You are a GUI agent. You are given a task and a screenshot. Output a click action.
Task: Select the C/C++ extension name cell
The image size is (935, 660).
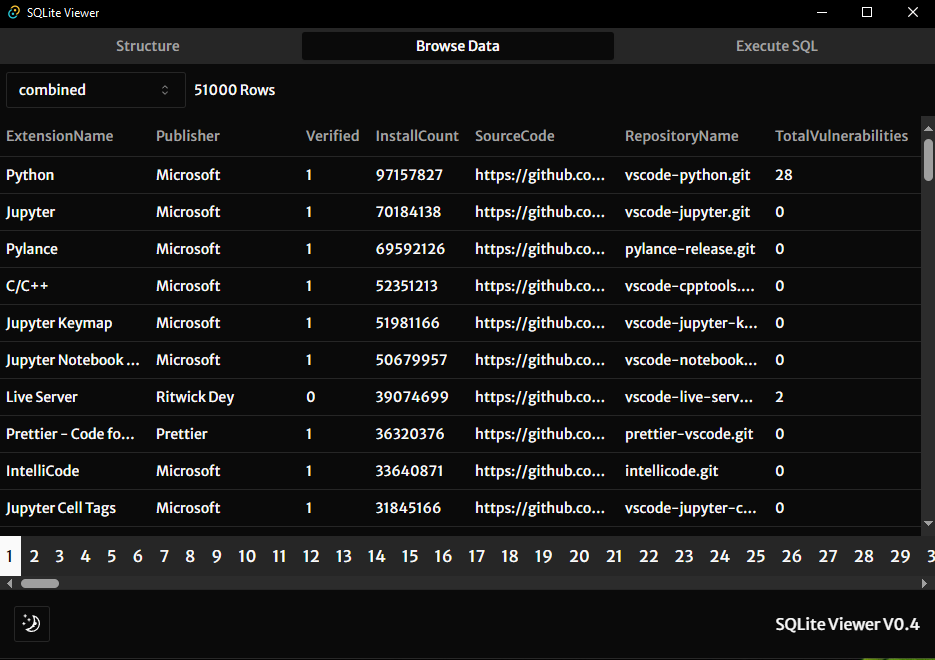(x=27, y=286)
